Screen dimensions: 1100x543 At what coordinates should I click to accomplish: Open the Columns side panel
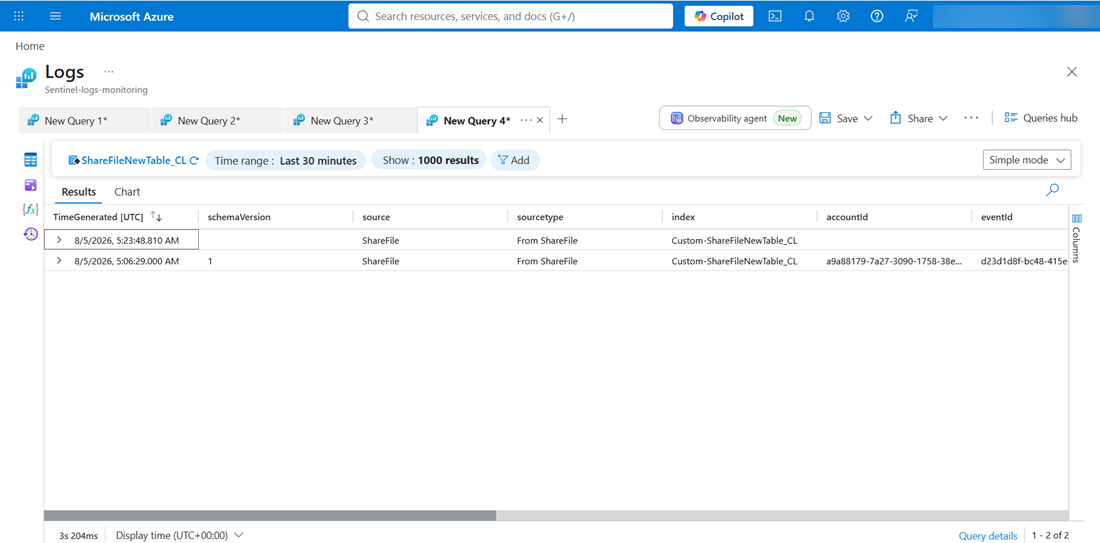point(1077,240)
